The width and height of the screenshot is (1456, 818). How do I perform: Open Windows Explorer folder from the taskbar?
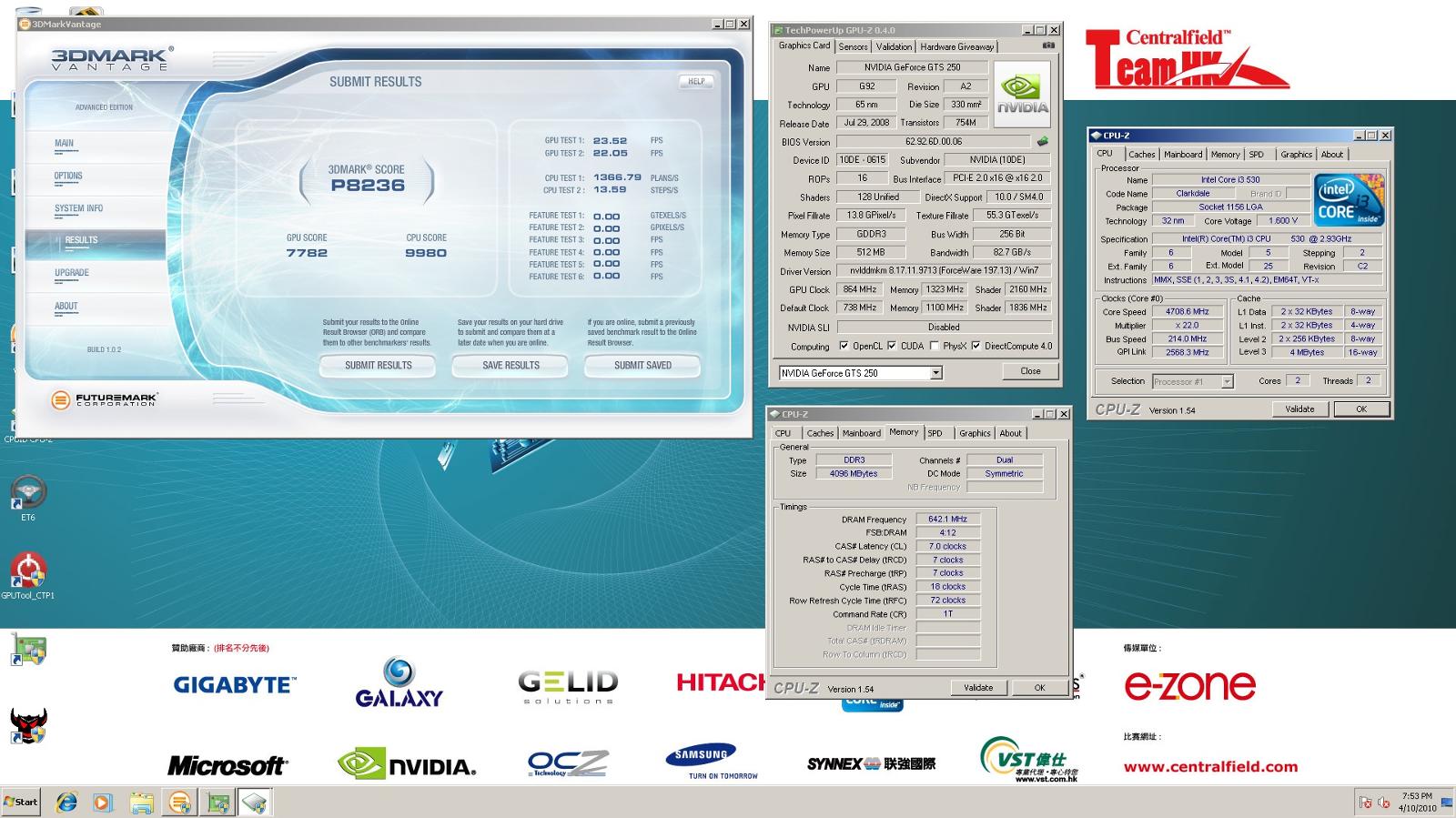pos(141,803)
